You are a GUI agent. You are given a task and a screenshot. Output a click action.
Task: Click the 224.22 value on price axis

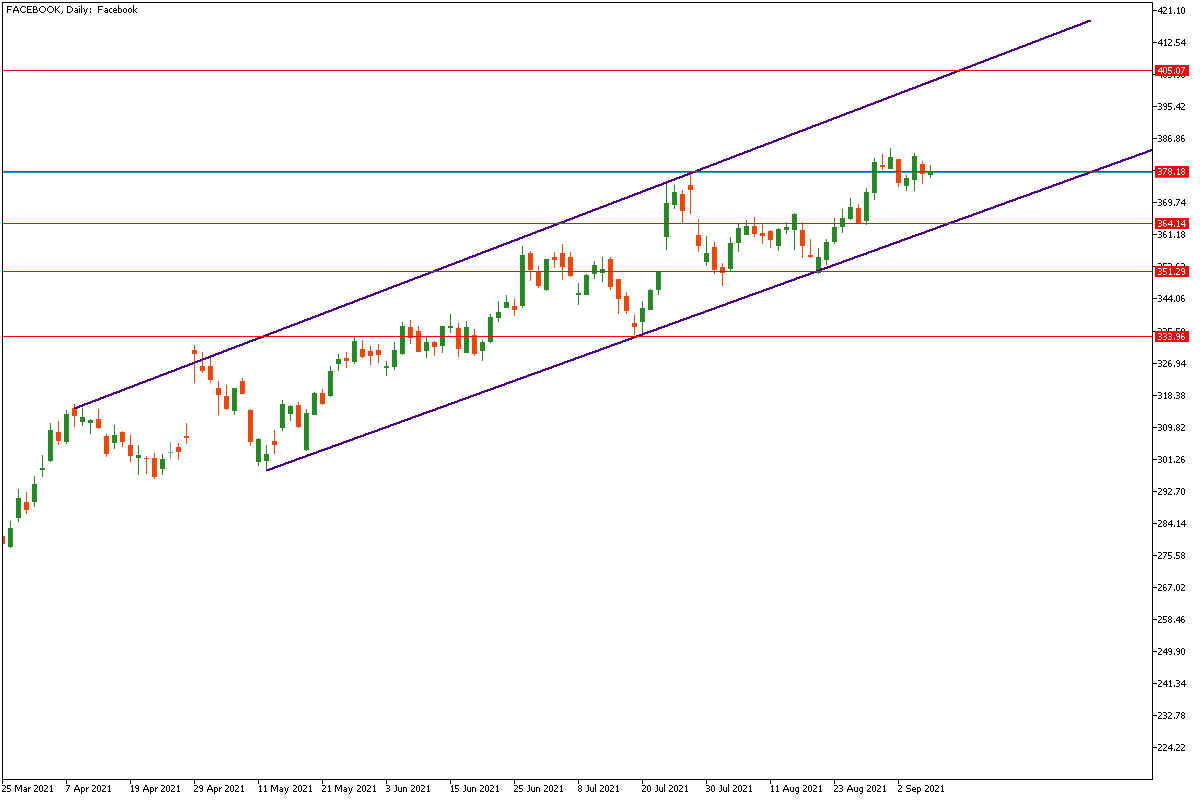pos(1172,748)
